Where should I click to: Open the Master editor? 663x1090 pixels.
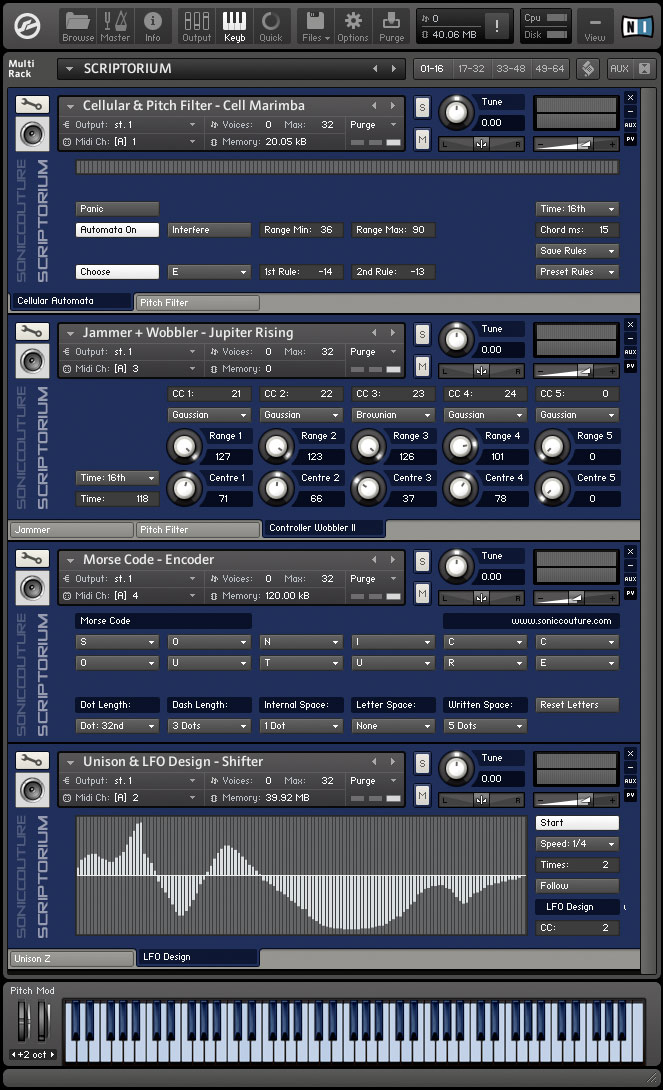(x=115, y=26)
